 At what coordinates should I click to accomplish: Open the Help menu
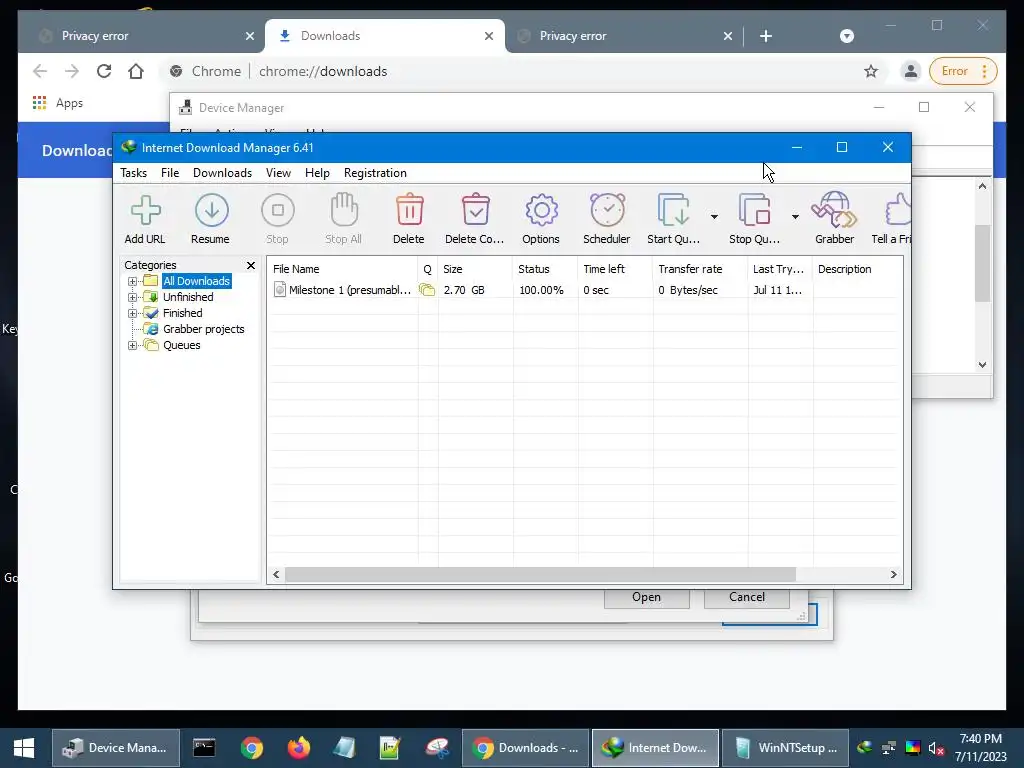click(317, 173)
